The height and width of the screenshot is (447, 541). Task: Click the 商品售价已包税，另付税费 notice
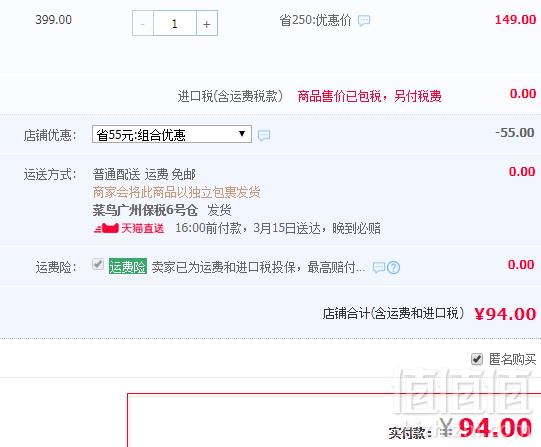(x=369, y=96)
